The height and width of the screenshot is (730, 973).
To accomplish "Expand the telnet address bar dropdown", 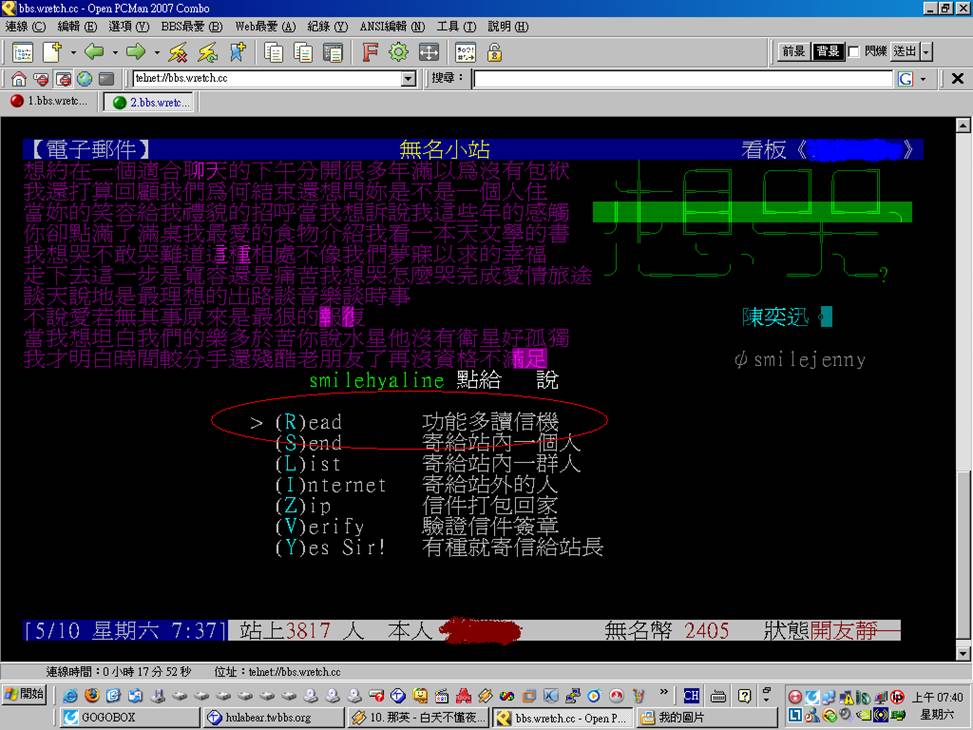I will pos(408,79).
